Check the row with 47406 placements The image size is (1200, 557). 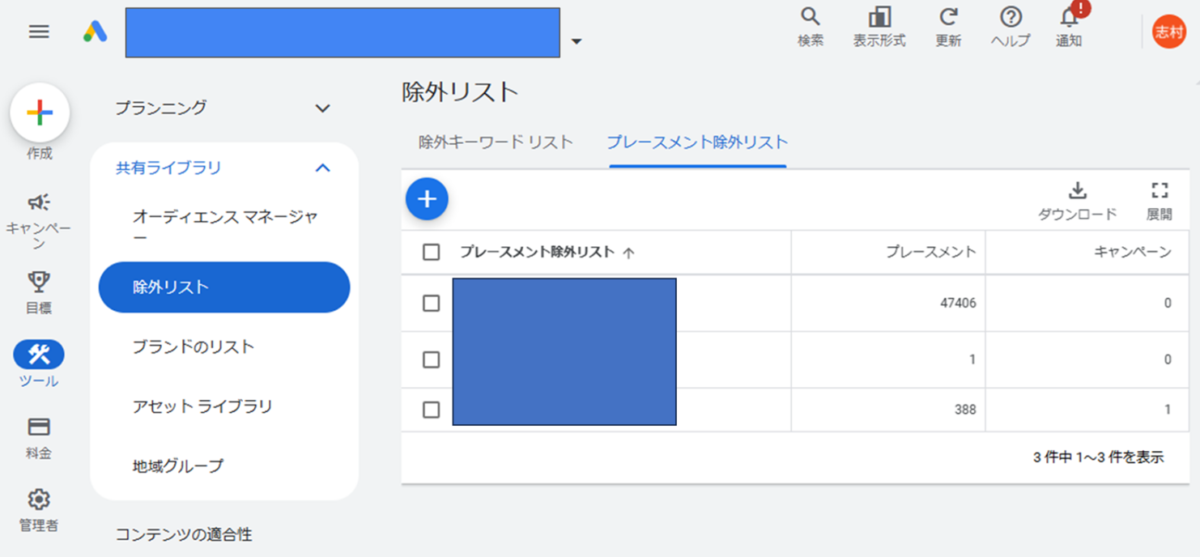pyautogui.click(x=431, y=303)
